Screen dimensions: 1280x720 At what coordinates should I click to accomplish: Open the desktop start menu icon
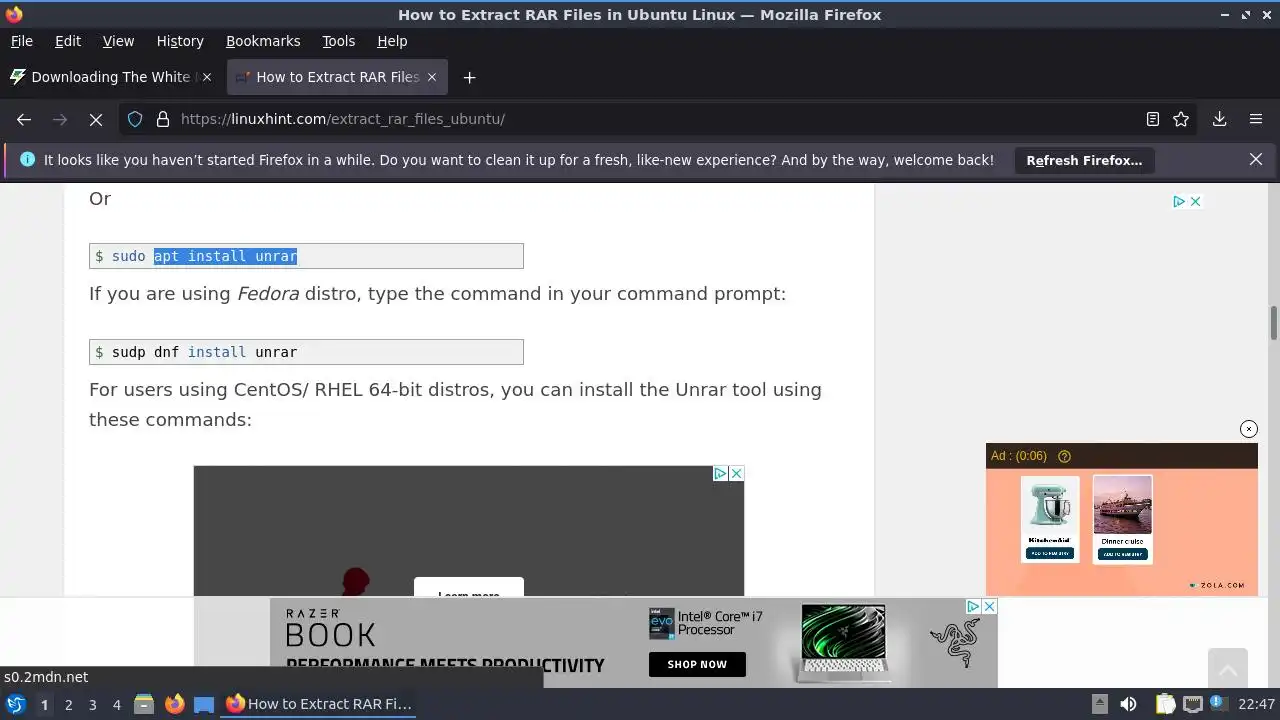coord(16,704)
